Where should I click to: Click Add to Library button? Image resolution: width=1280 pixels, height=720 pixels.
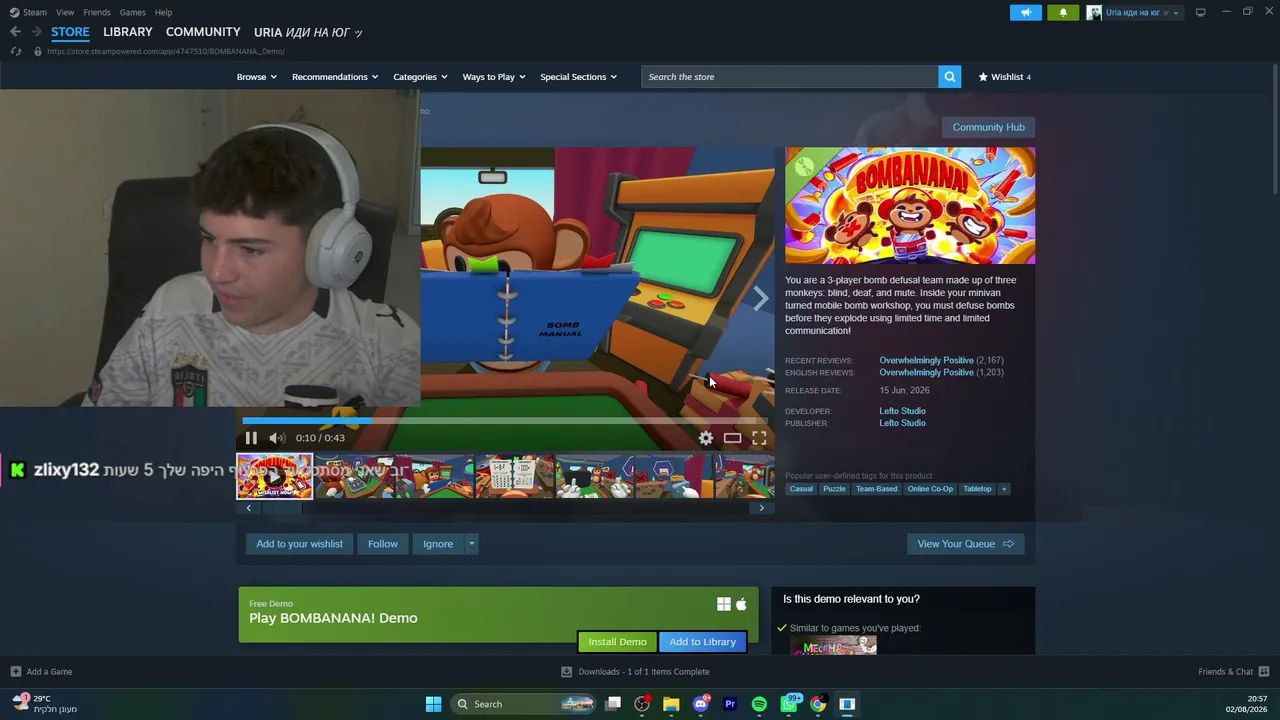pos(702,642)
